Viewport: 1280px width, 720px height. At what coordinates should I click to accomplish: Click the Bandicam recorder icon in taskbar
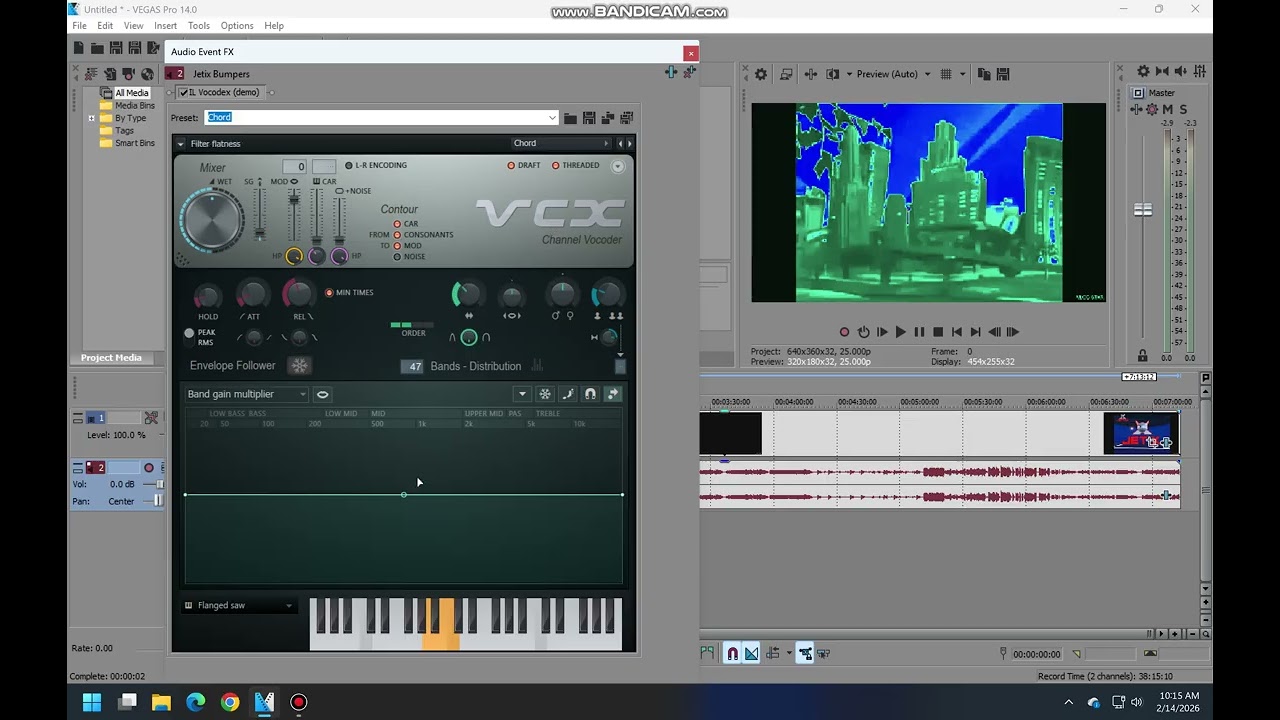point(298,702)
